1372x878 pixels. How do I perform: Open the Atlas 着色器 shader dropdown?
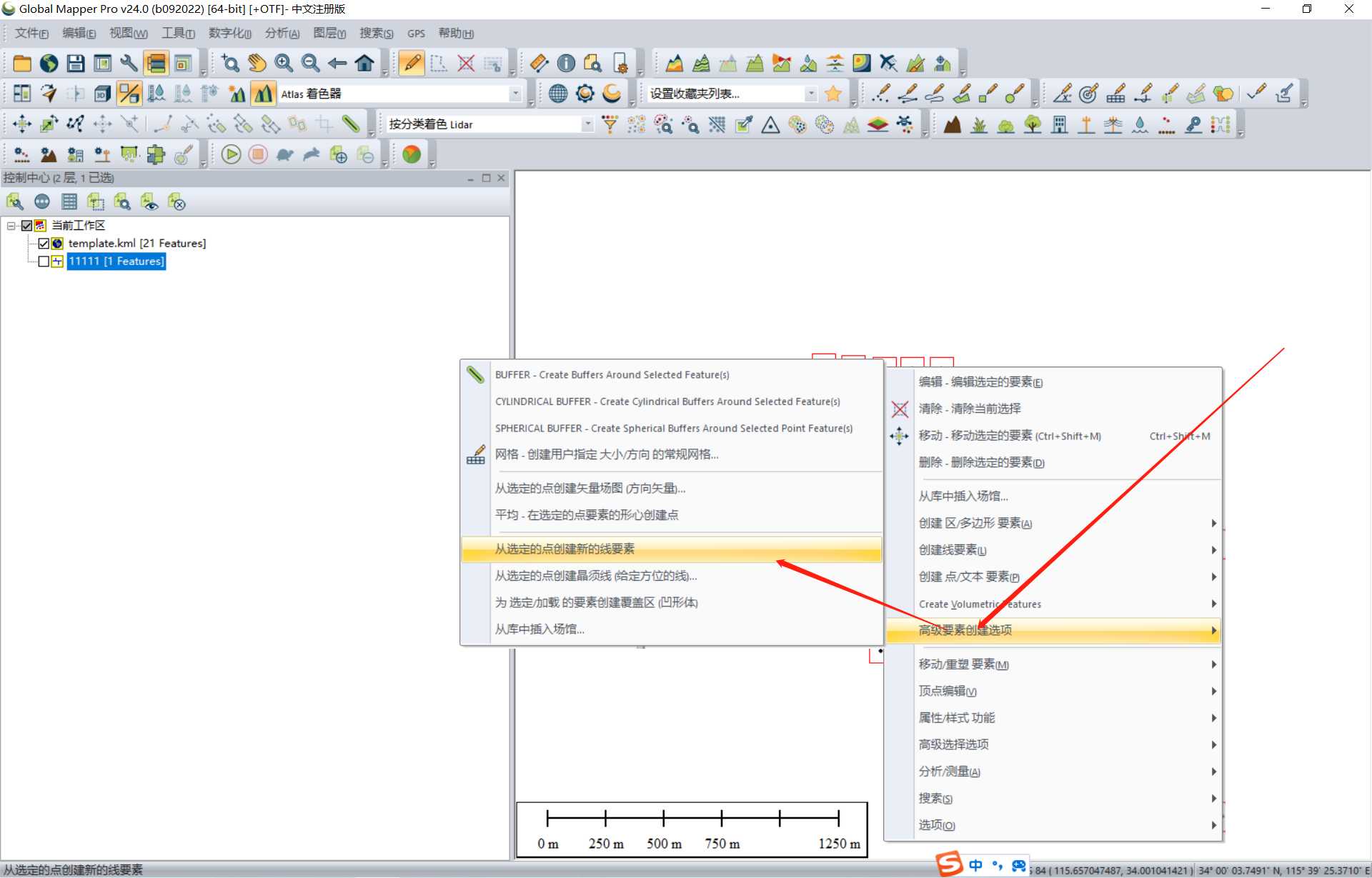pyautogui.click(x=515, y=94)
